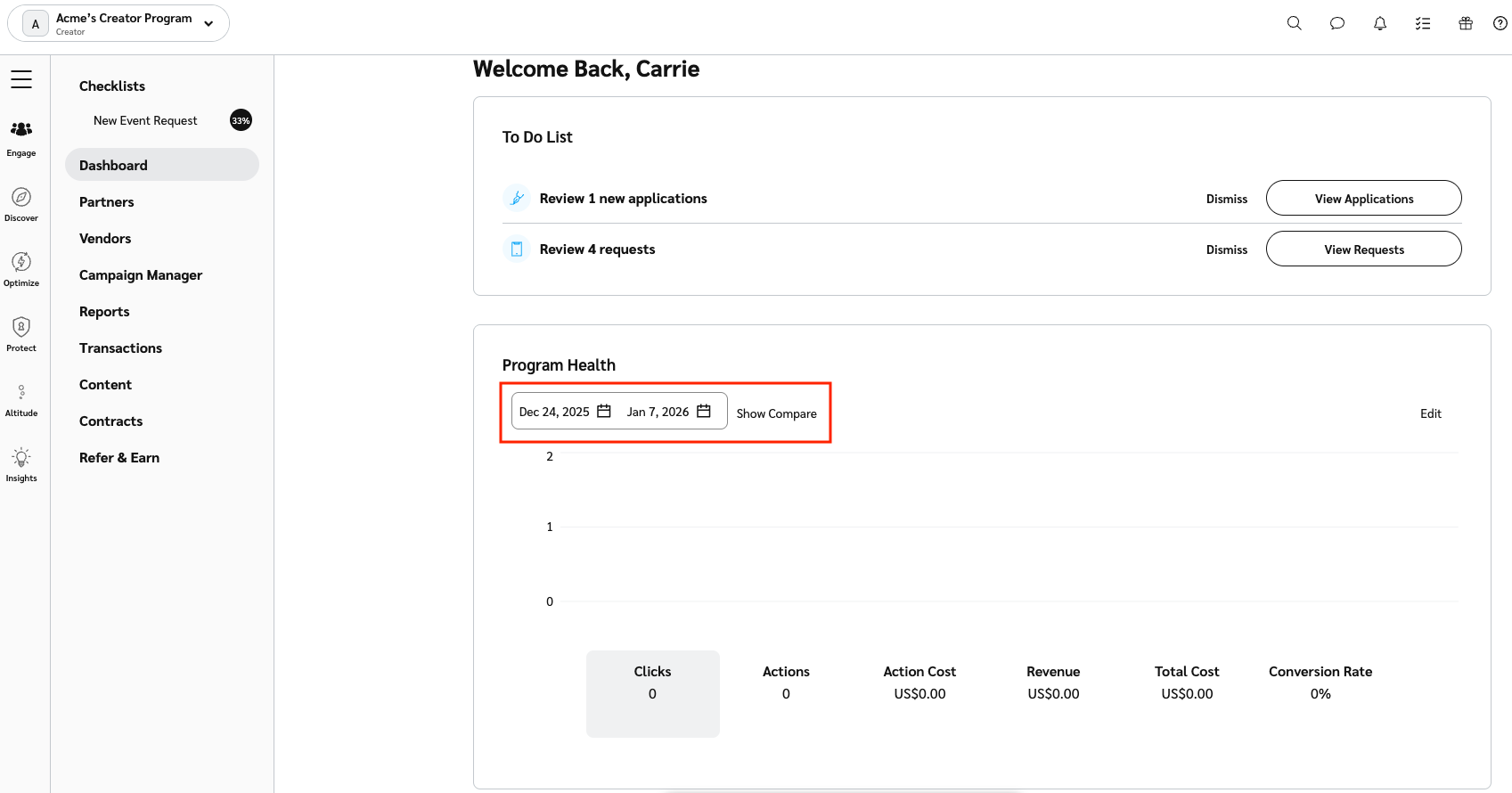1512x793 pixels.
Task: Toggle the hamburger navigation menu
Action: click(x=21, y=79)
